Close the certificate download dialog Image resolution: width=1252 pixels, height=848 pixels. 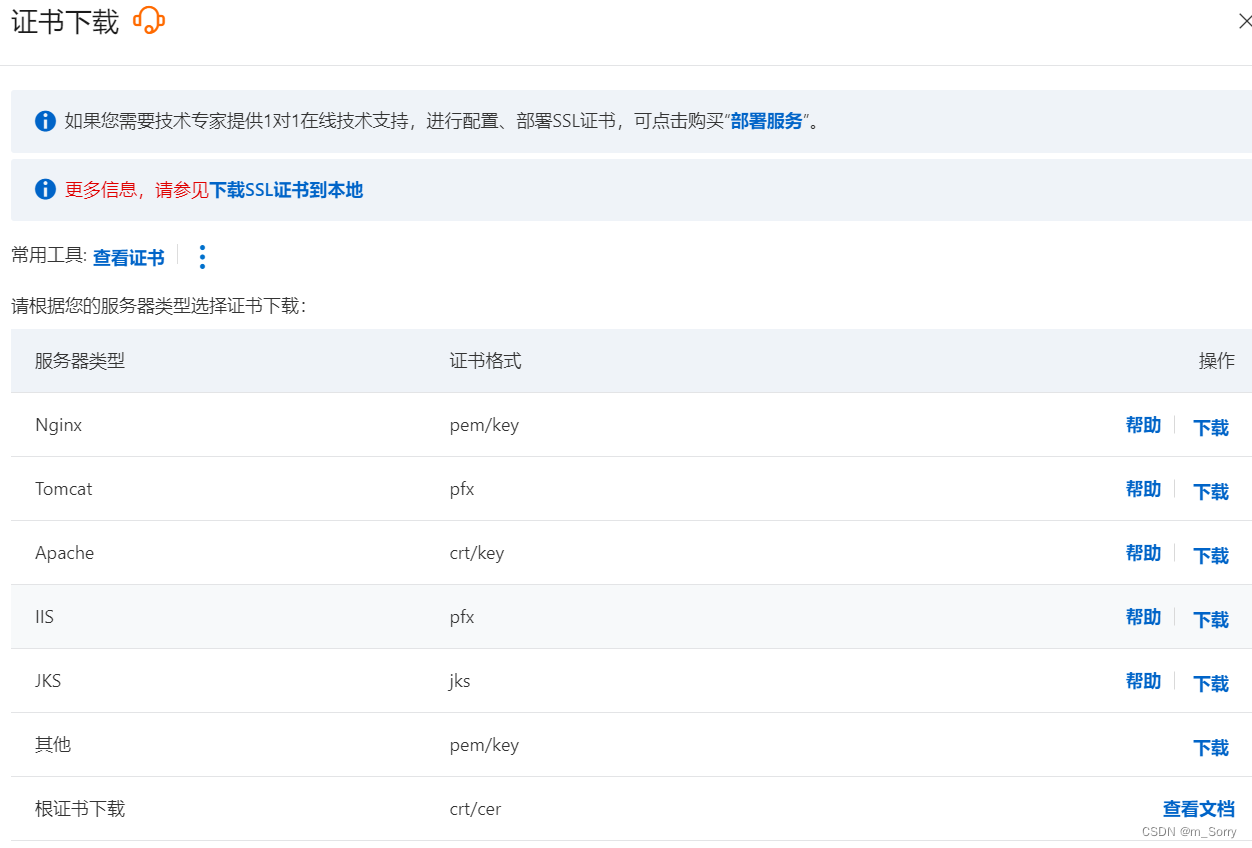coord(1243,20)
